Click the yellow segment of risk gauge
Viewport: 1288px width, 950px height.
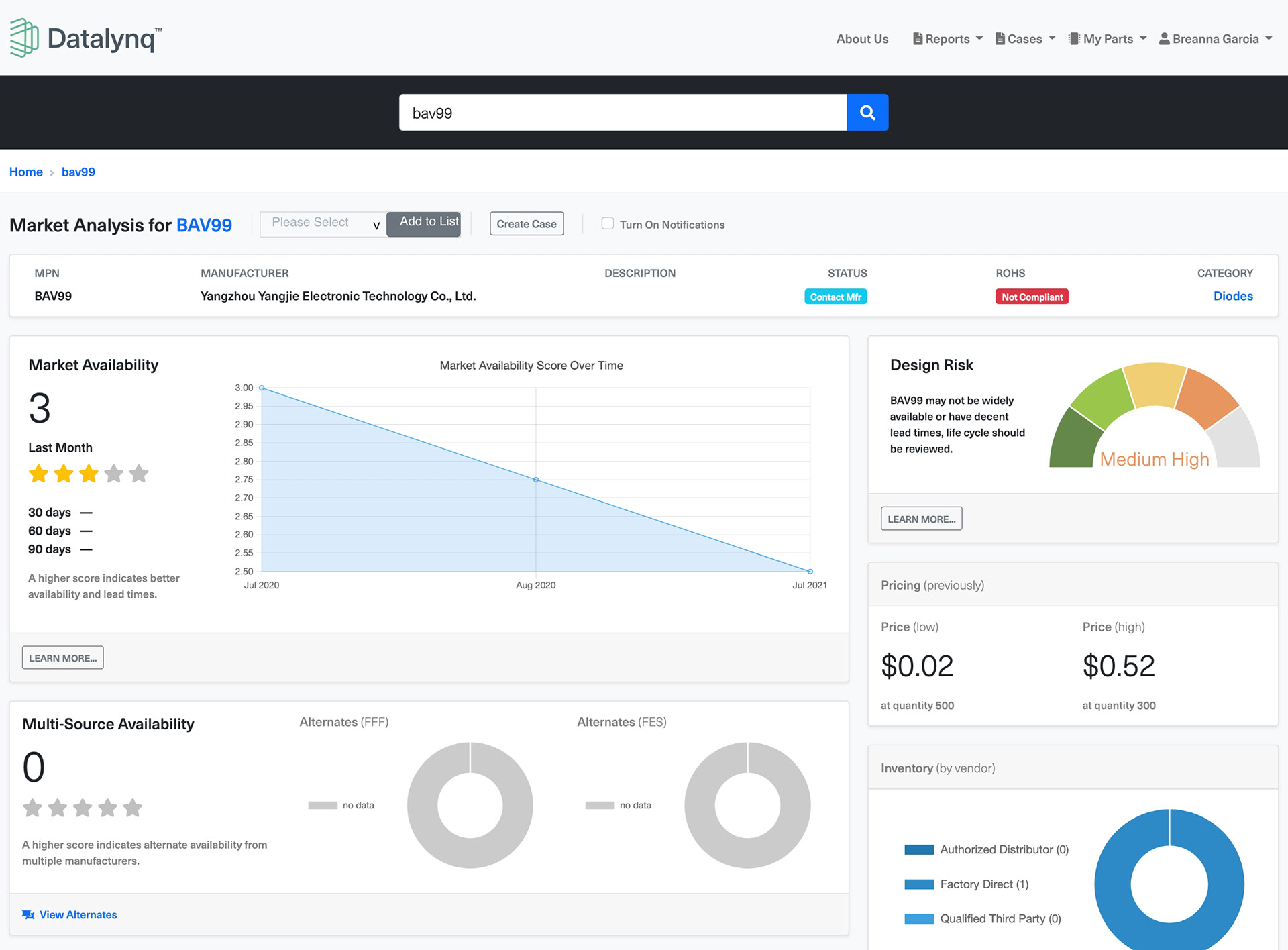(x=1155, y=384)
